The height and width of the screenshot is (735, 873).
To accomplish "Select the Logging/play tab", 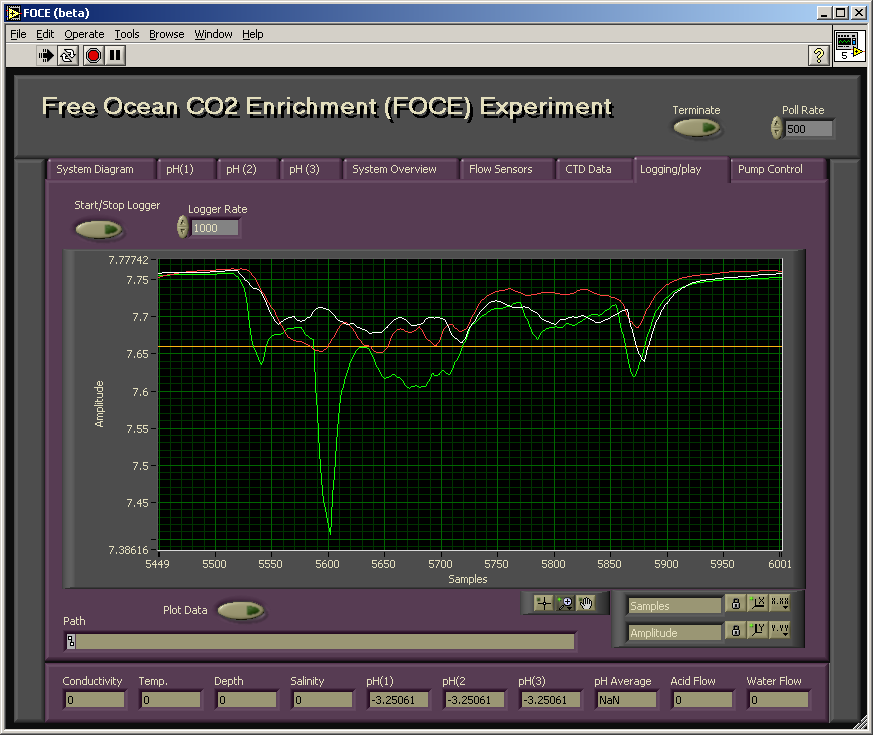I will pos(681,169).
